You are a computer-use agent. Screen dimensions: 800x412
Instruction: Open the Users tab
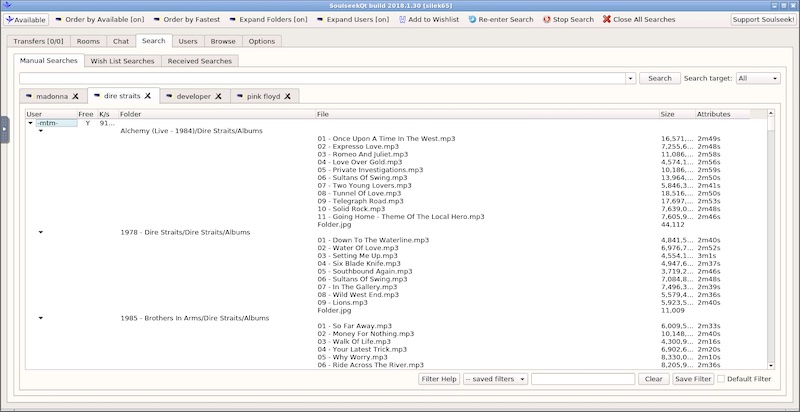click(x=188, y=41)
